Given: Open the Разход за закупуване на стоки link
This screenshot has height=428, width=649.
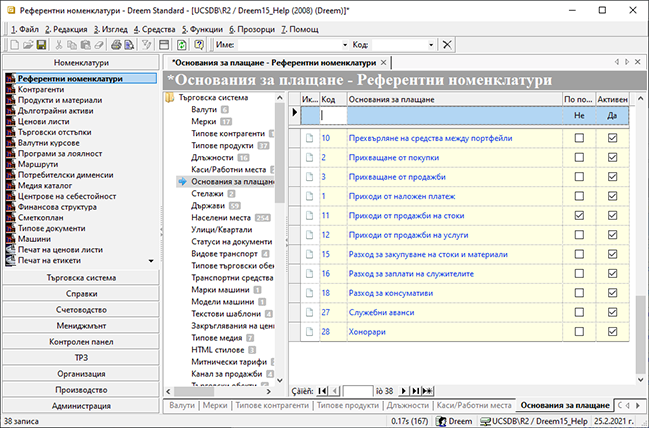Looking at the screenshot, I should click(428, 254).
